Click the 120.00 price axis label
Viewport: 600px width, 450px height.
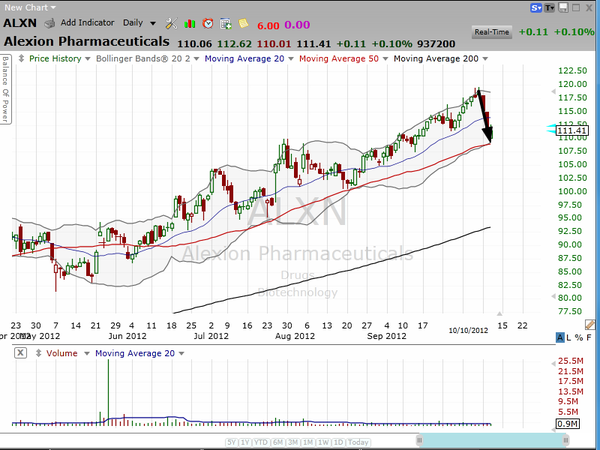[572, 84]
